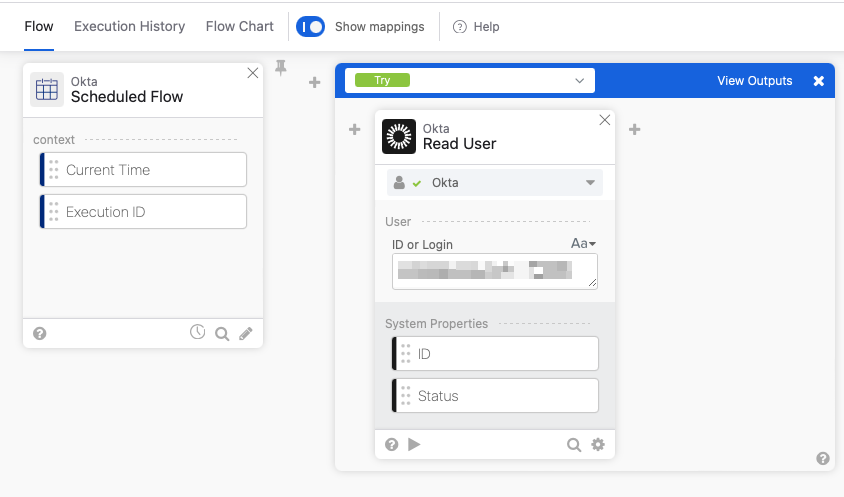Close the Try block with X icon

click(819, 81)
